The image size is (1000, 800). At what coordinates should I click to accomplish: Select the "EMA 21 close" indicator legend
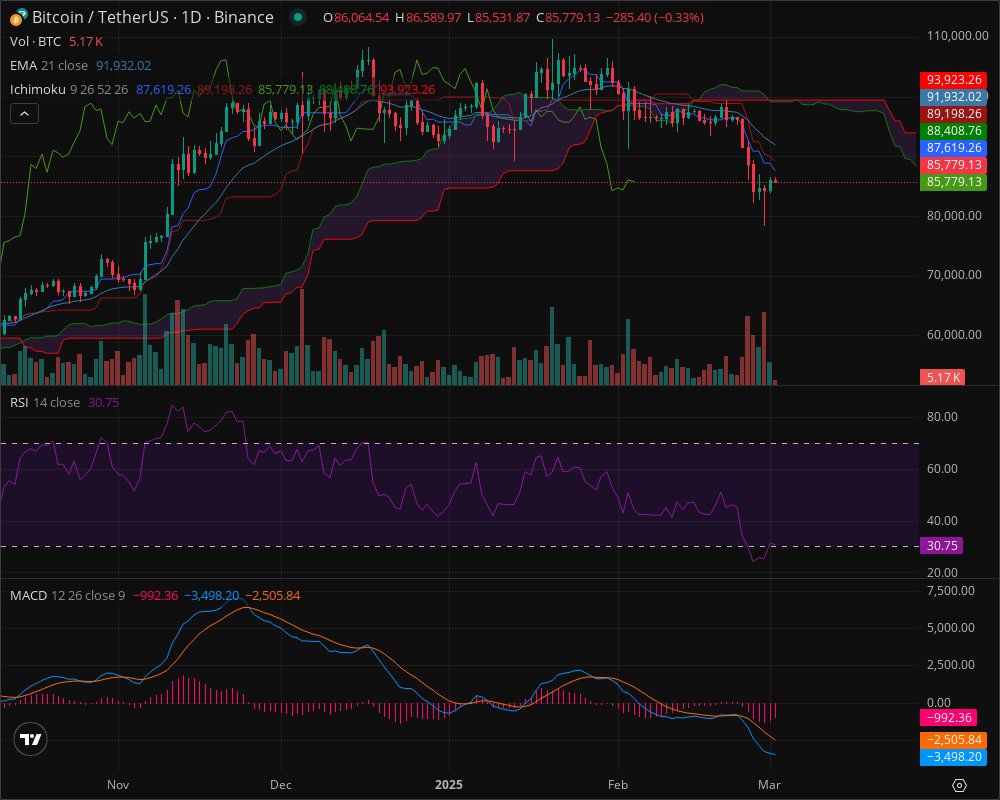point(50,64)
